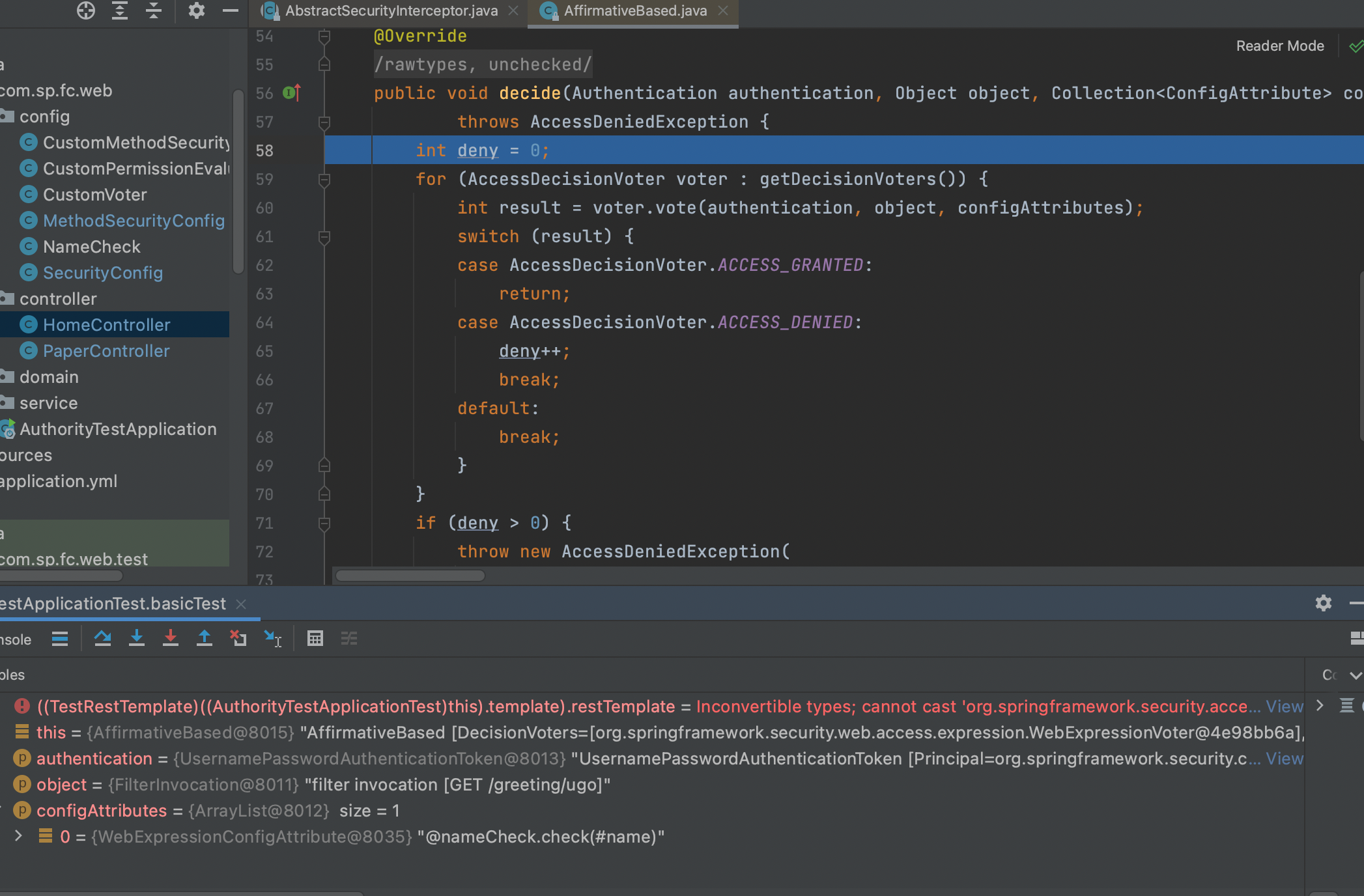Open the Evaluate Expression calculator icon

click(x=315, y=638)
